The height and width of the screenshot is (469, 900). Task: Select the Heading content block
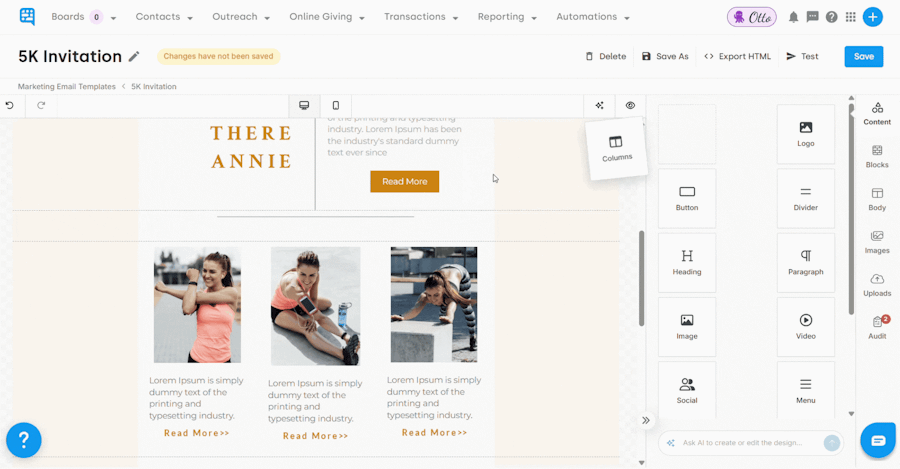click(687, 263)
